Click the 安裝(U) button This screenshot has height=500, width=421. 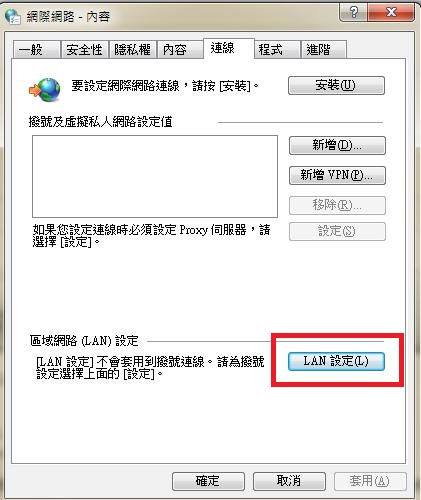[336, 86]
